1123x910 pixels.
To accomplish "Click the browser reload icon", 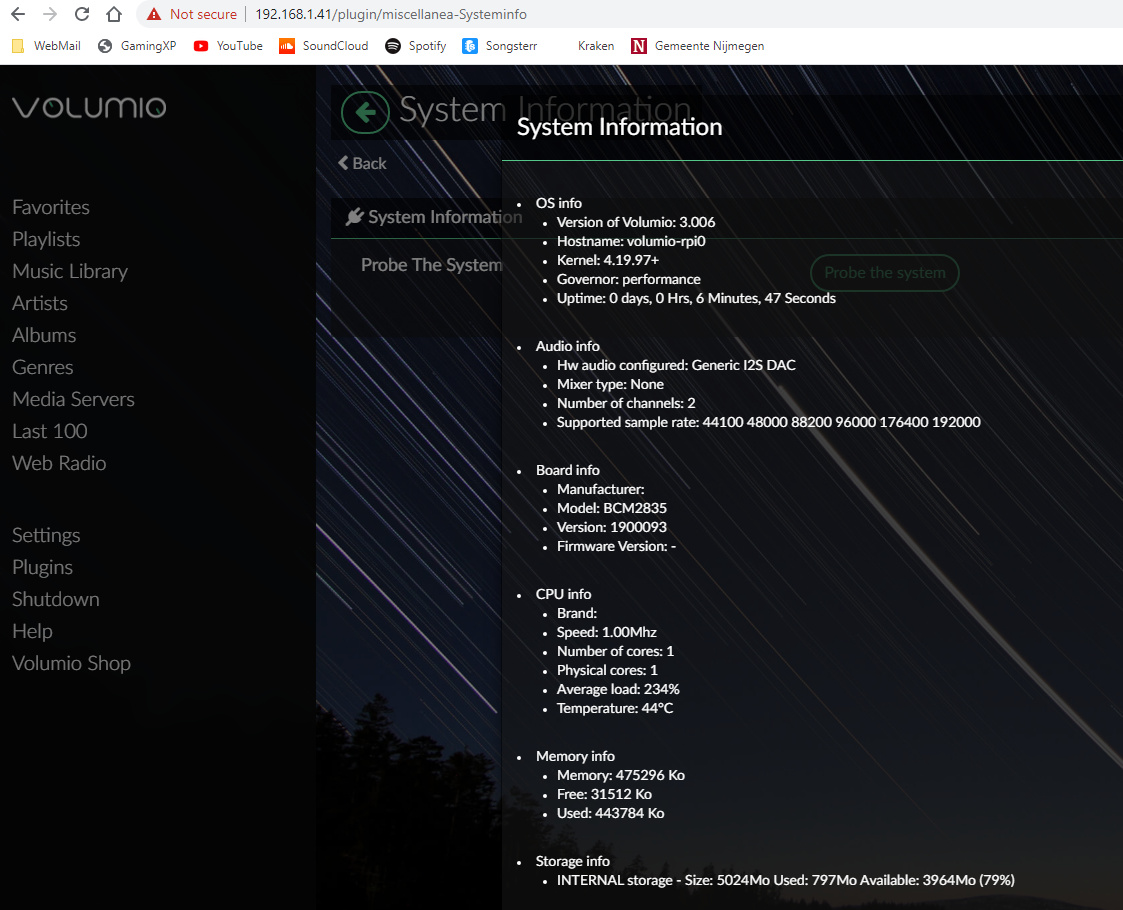I will (82, 14).
